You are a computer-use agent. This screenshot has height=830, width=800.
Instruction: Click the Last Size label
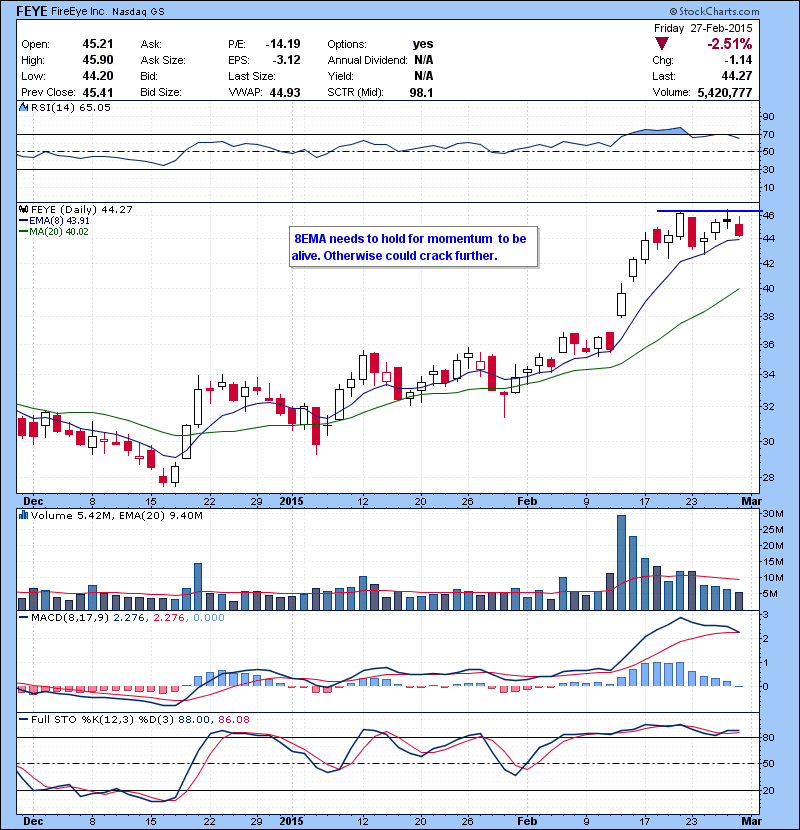(252, 76)
